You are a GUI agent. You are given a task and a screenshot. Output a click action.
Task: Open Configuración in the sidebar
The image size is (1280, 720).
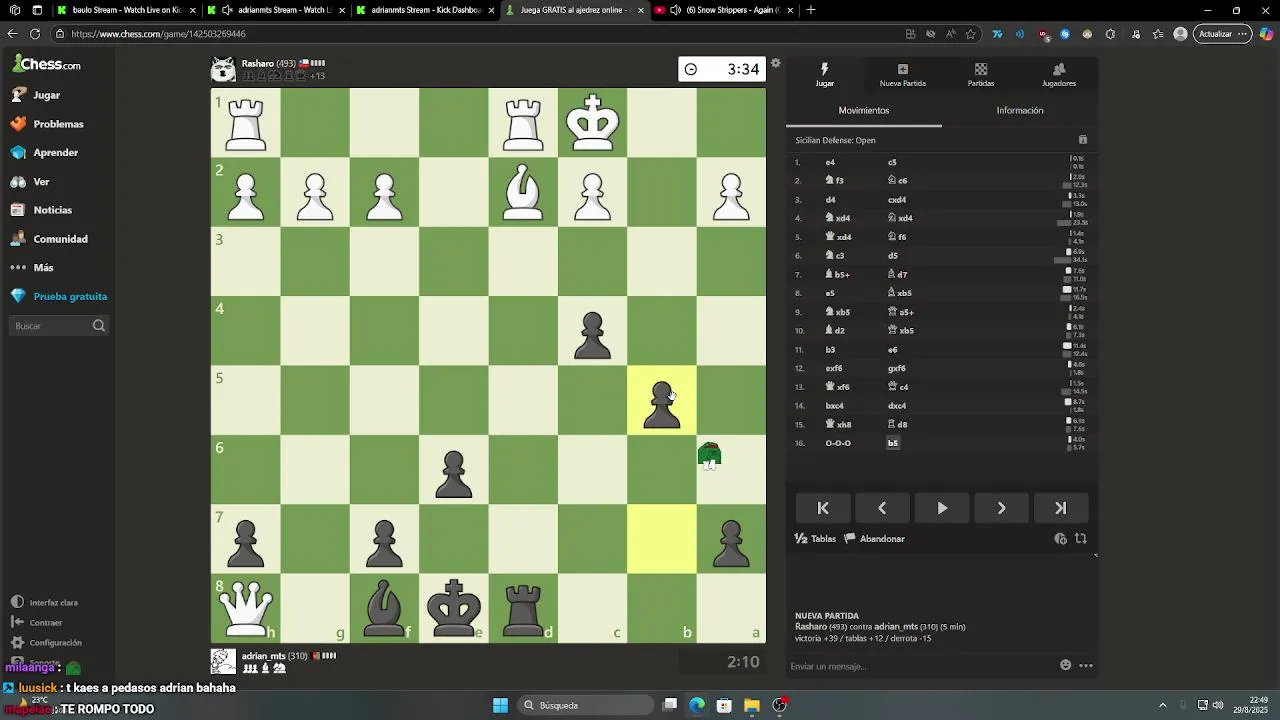click(55, 643)
